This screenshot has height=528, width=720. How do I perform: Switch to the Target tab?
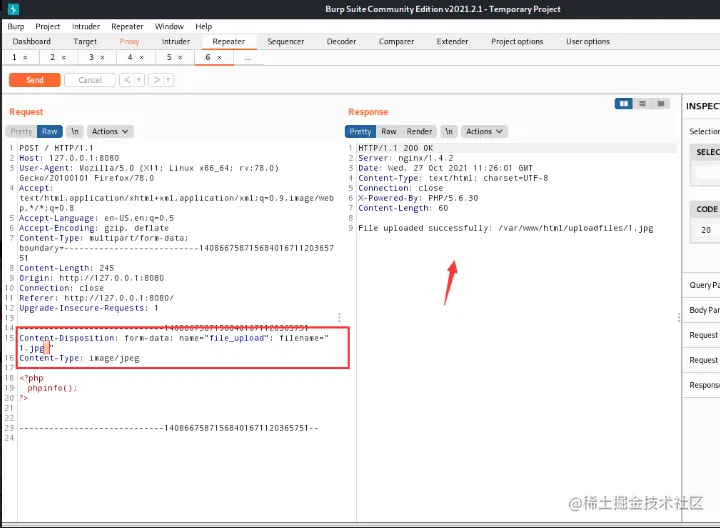85,41
